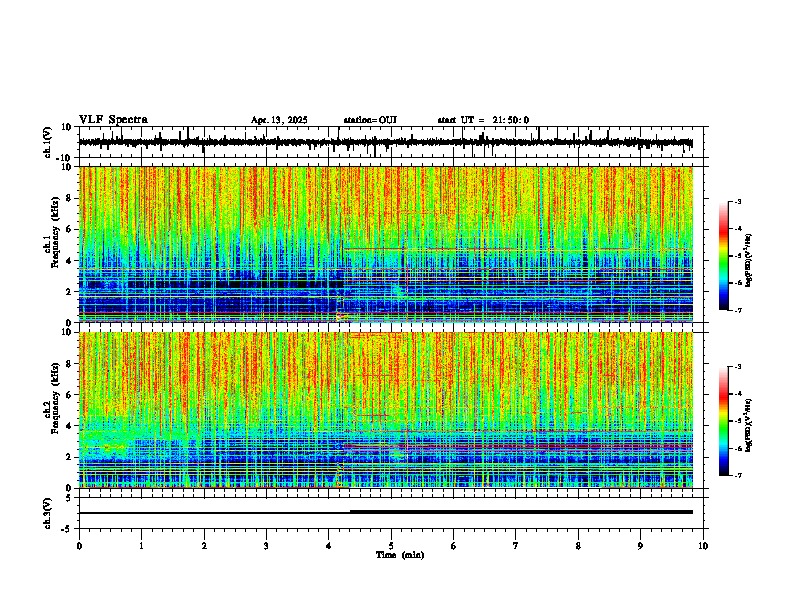This screenshot has width=792, height=612.
Task: Click the ch.1 spectrogram plot area
Action: (386, 244)
